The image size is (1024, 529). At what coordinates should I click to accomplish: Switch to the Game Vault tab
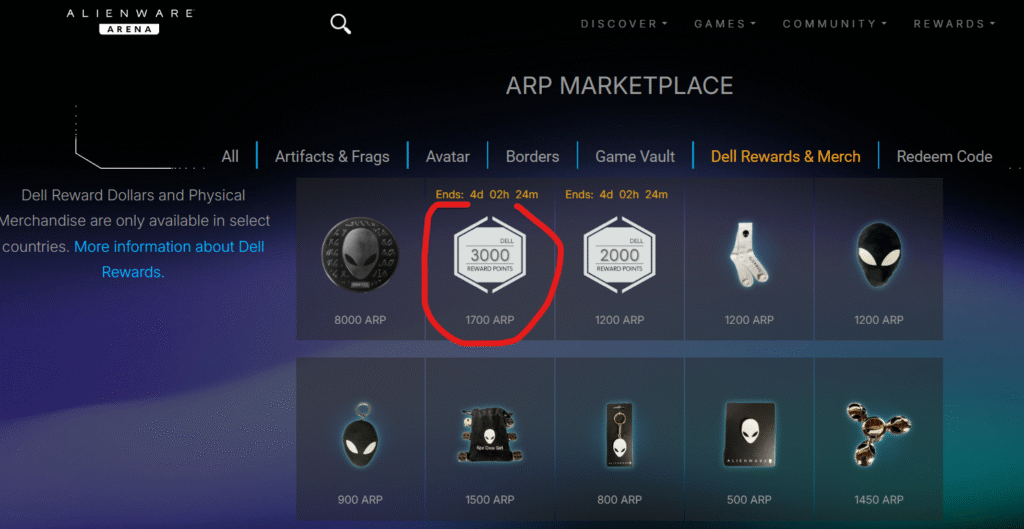click(635, 157)
